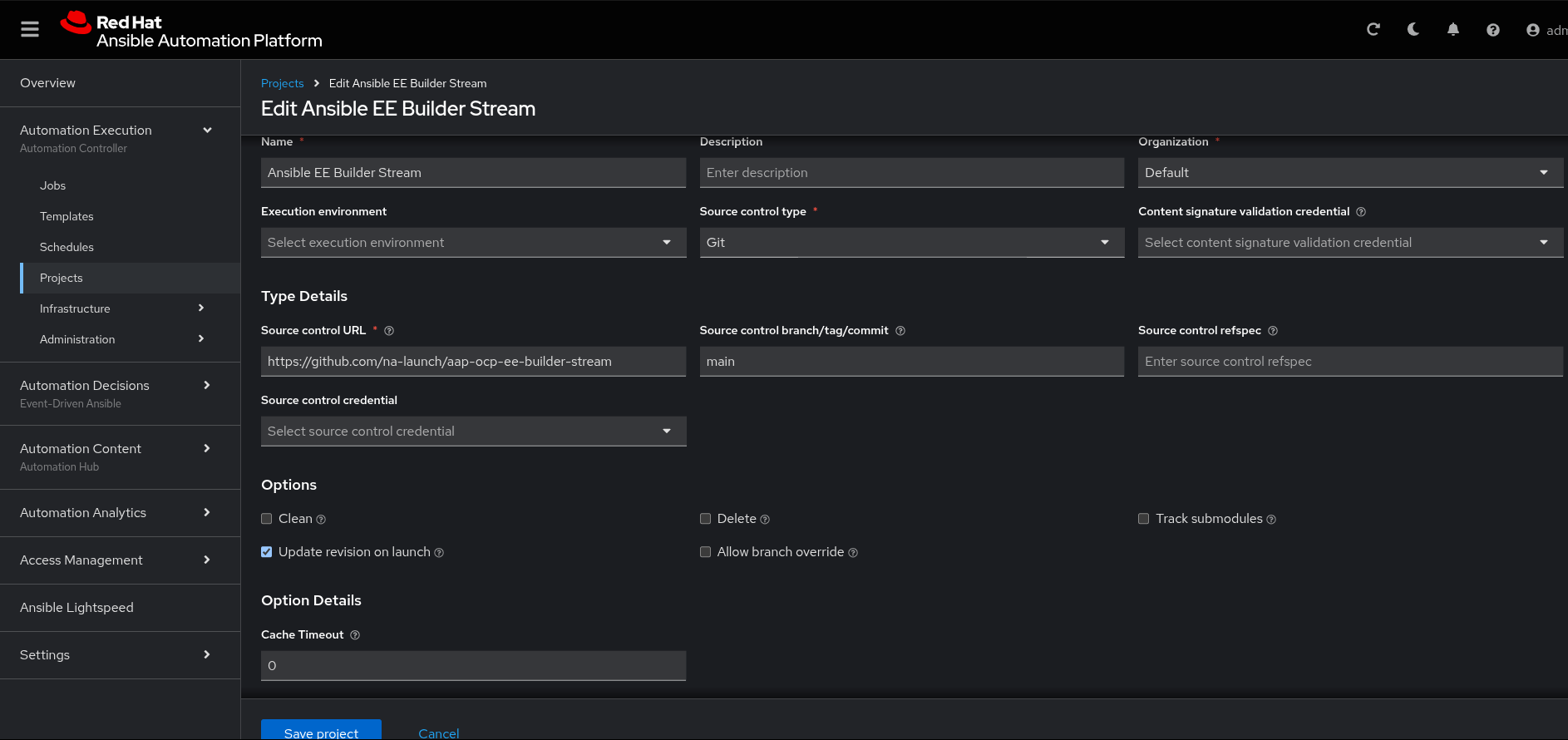Open Templates in the sidebar
Screen dimensions: 1568x740
67,216
